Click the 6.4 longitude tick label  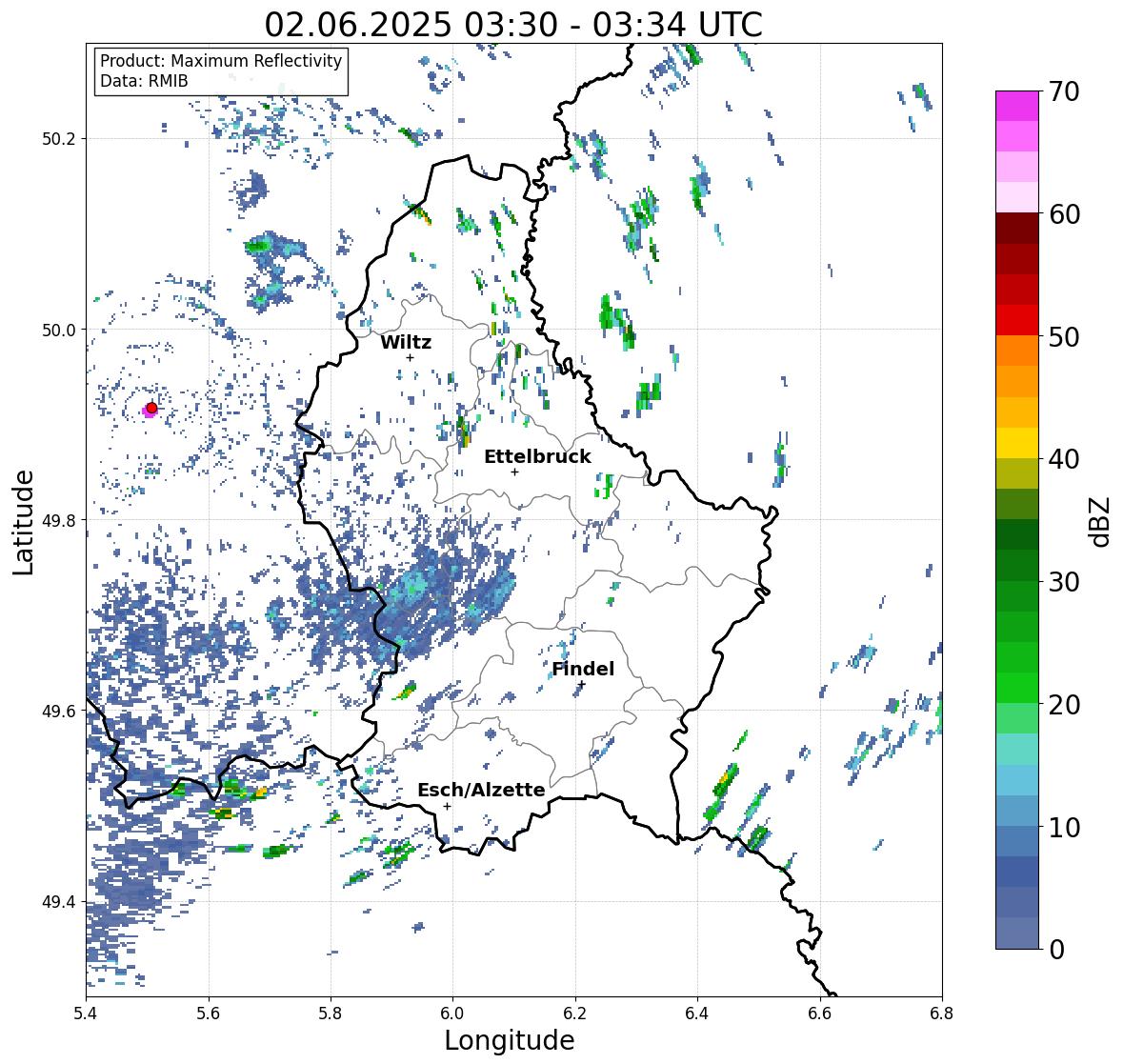click(x=697, y=1013)
